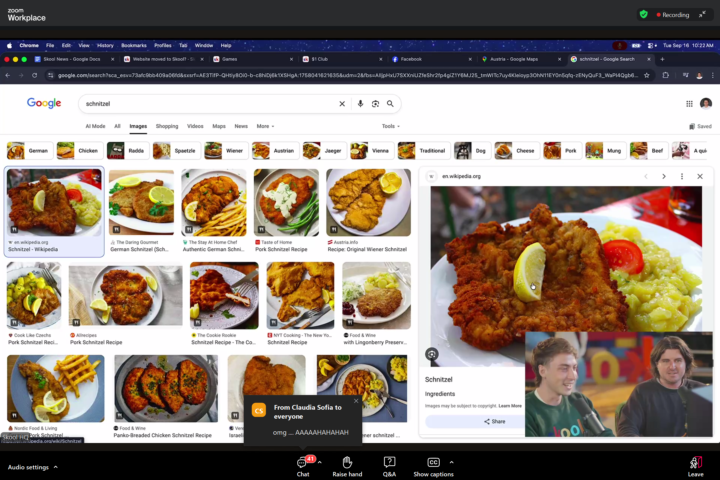Click the Zoom encryption shield icon

pyautogui.click(x=644, y=15)
